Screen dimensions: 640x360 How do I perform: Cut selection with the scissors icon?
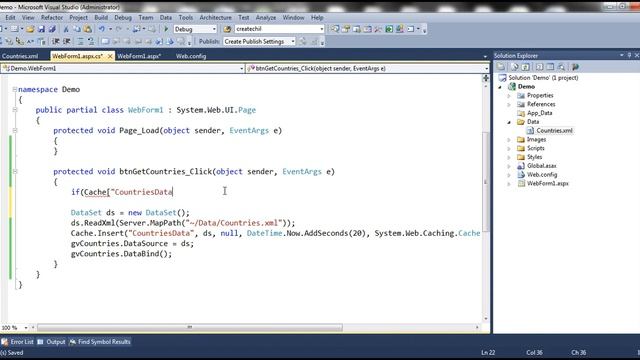tap(66, 29)
